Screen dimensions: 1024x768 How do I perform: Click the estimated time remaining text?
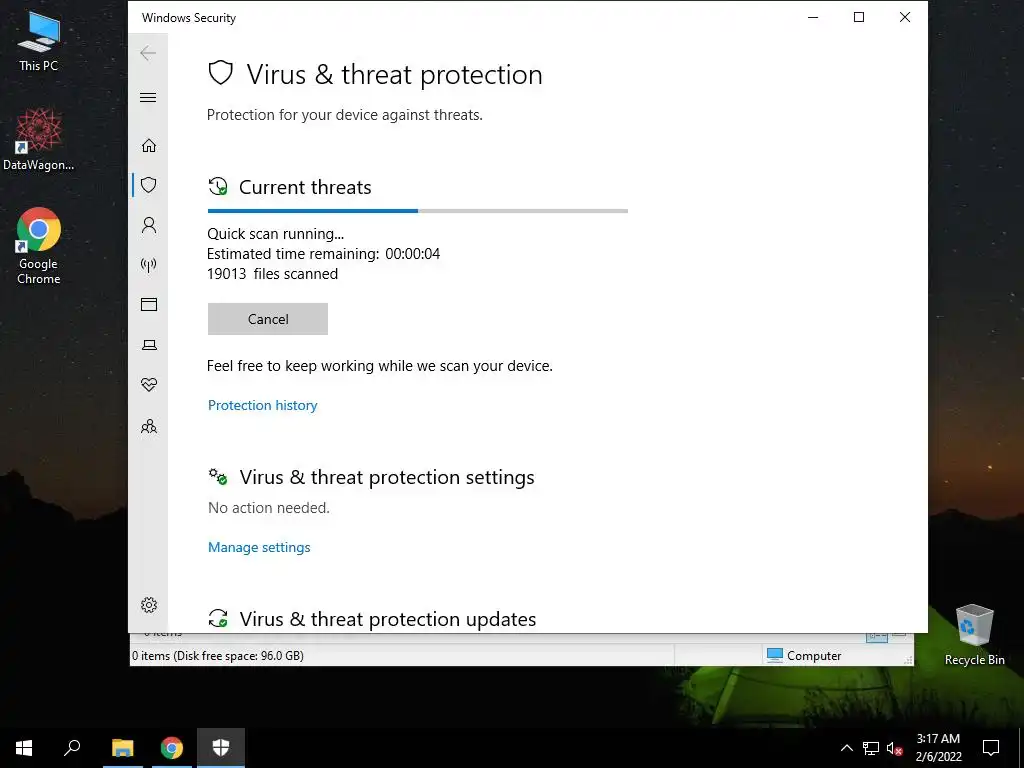point(323,253)
